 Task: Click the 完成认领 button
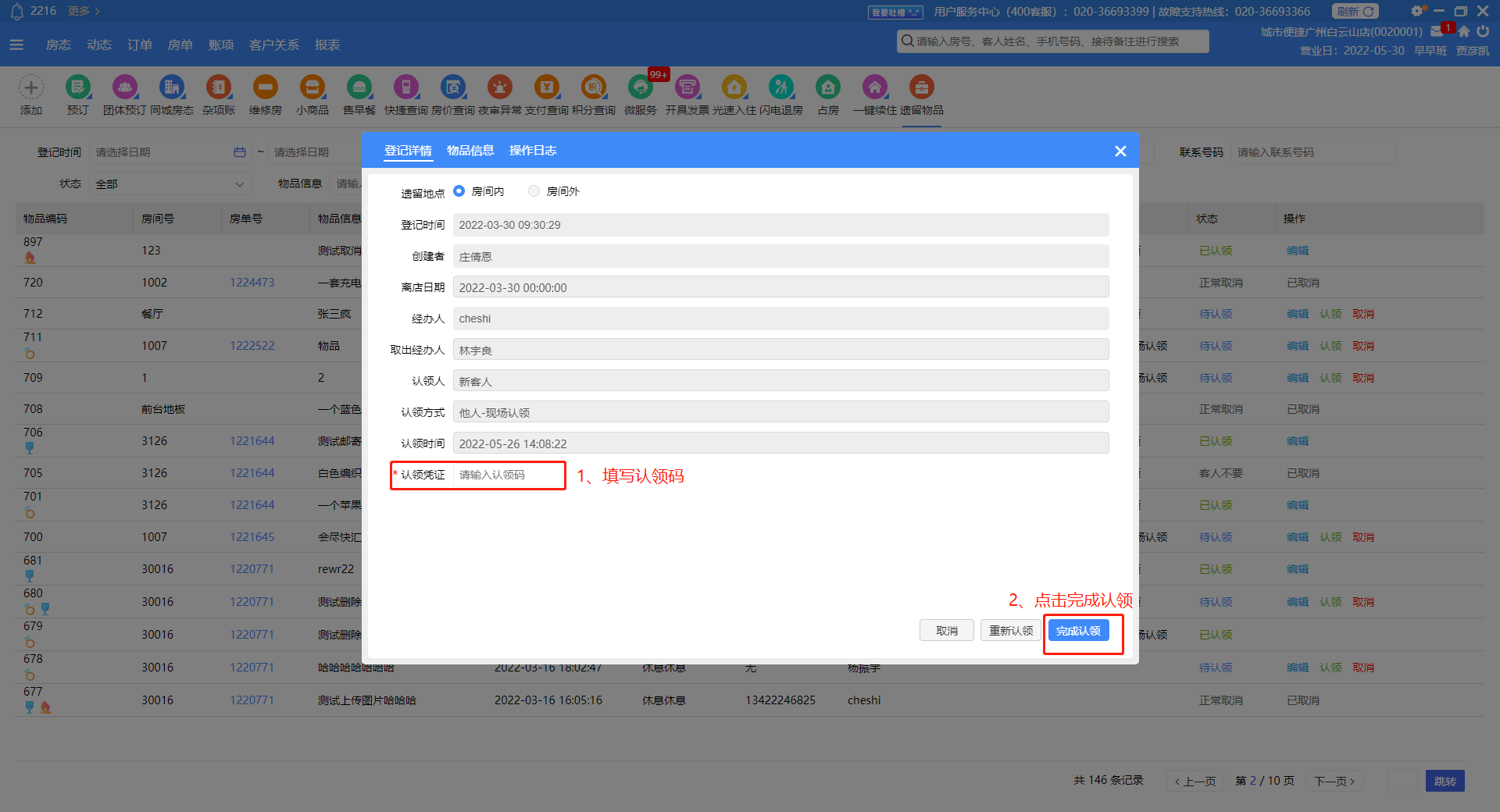[x=1078, y=631]
